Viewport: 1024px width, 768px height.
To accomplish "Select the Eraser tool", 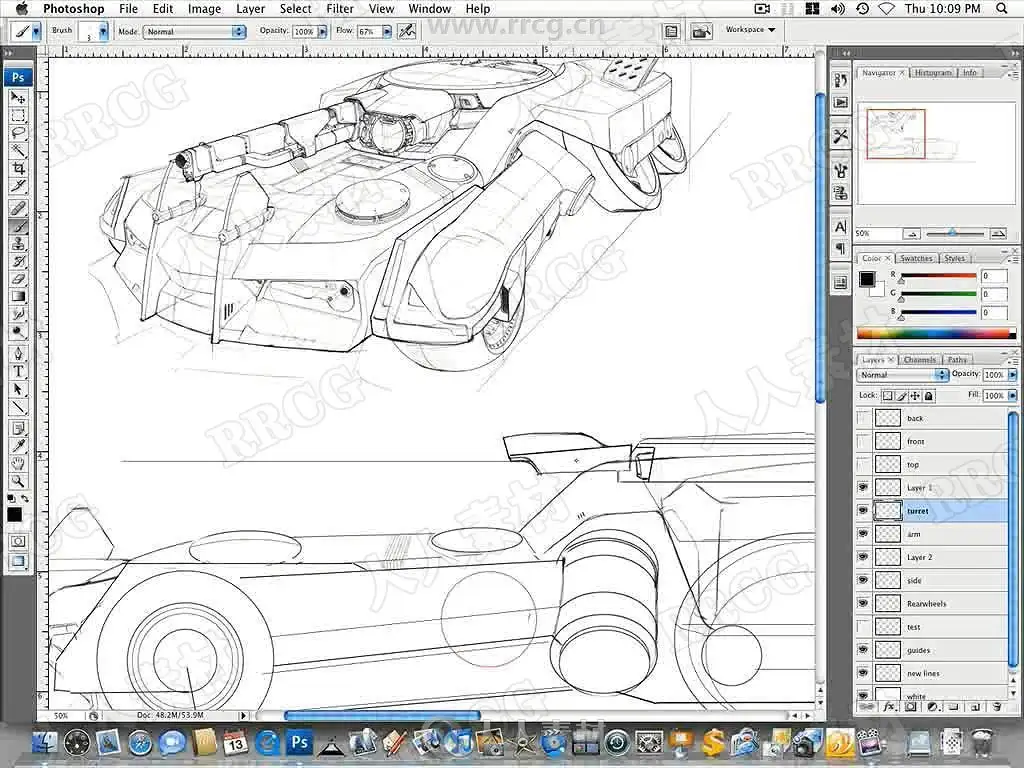I will point(18,279).
